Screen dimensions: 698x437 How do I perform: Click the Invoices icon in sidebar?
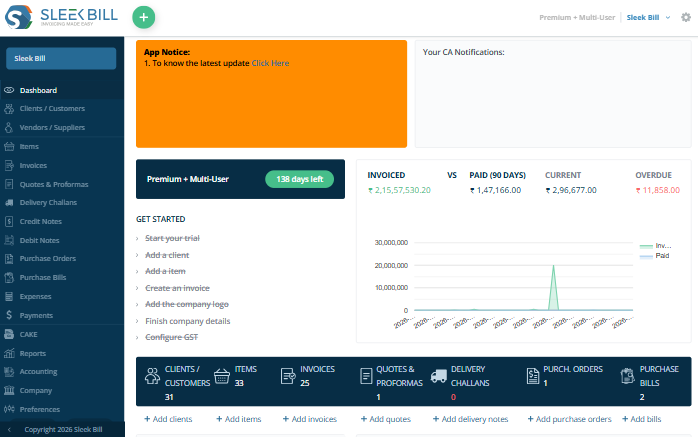click(x=9, y=166)
